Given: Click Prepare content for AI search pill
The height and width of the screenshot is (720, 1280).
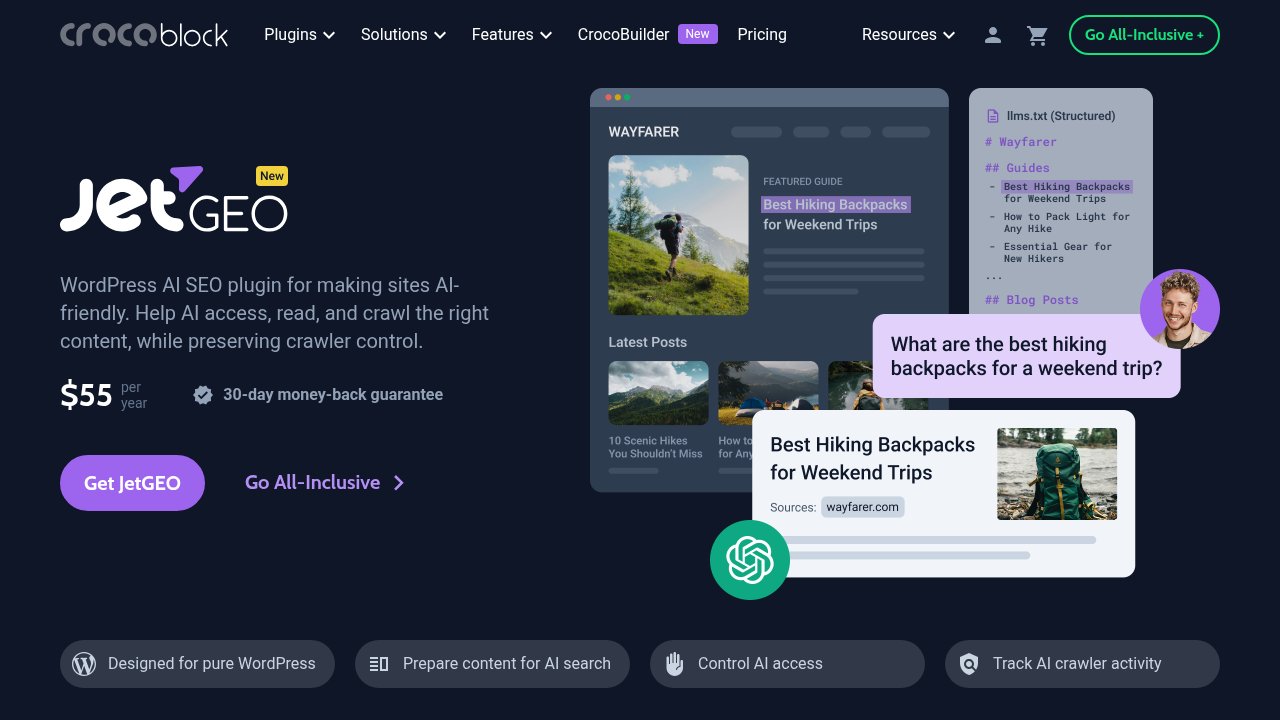Looking at the screenshot, I should 492,664.
